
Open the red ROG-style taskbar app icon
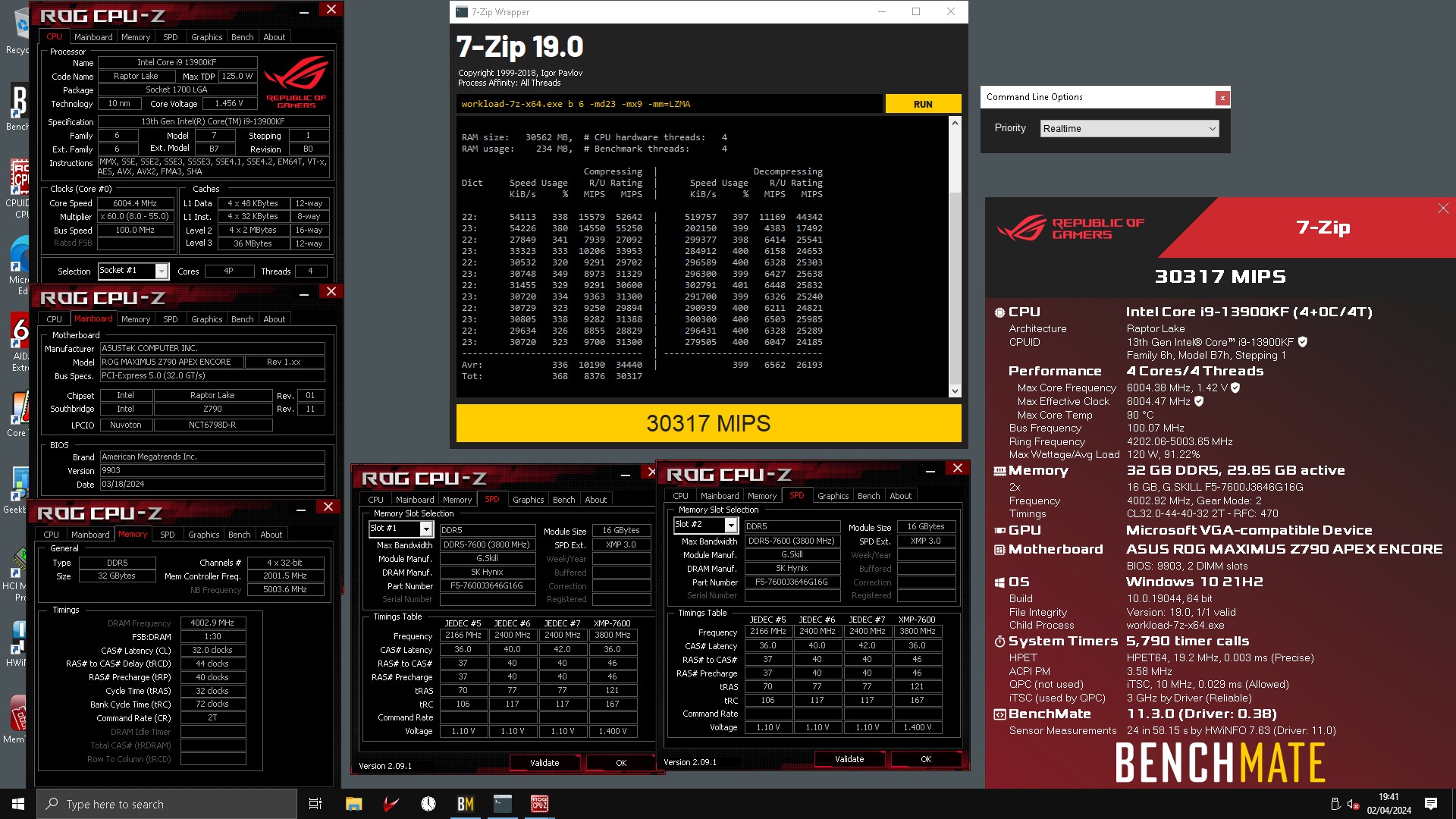[x=391, y=804]
